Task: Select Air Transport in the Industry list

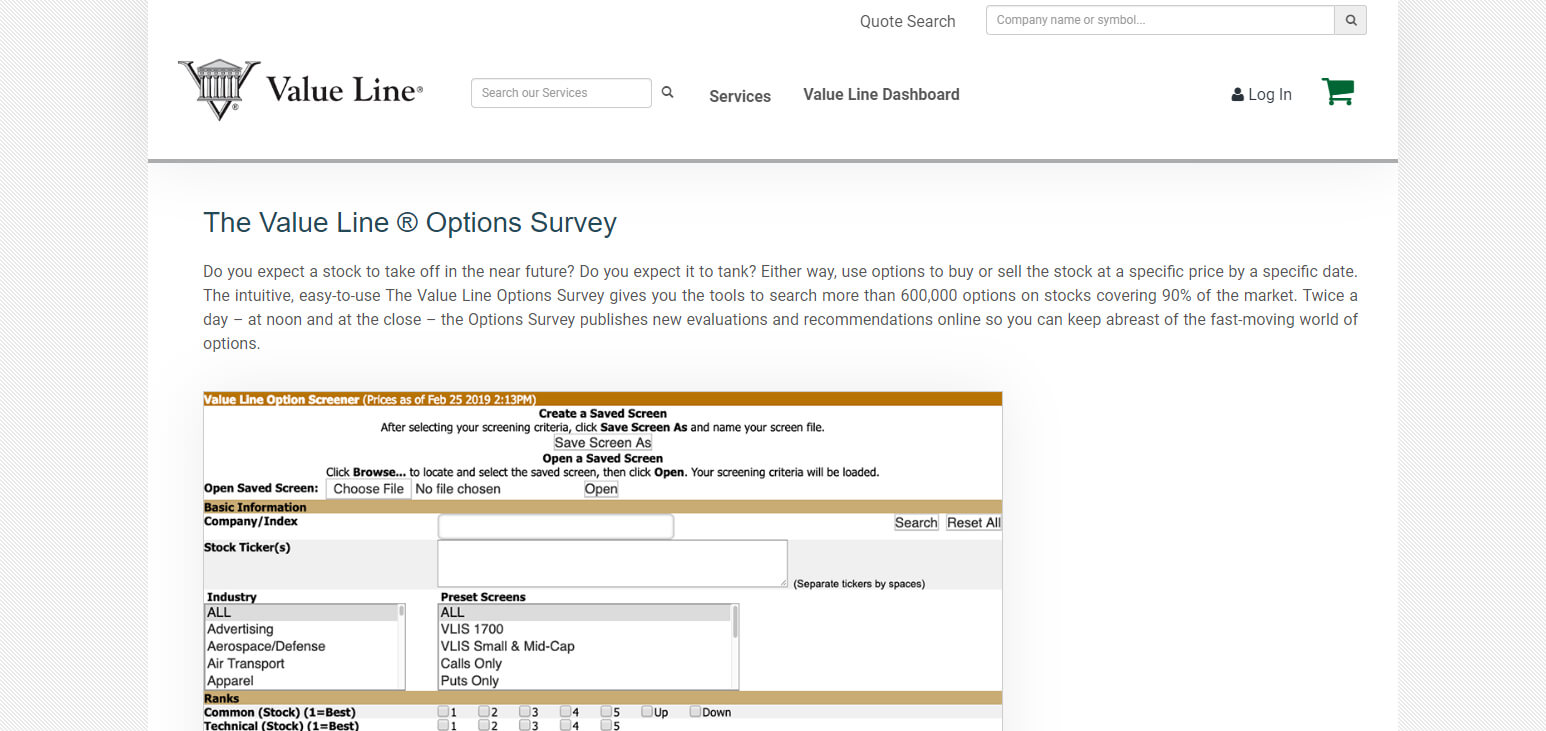Action: coord(301,663)
